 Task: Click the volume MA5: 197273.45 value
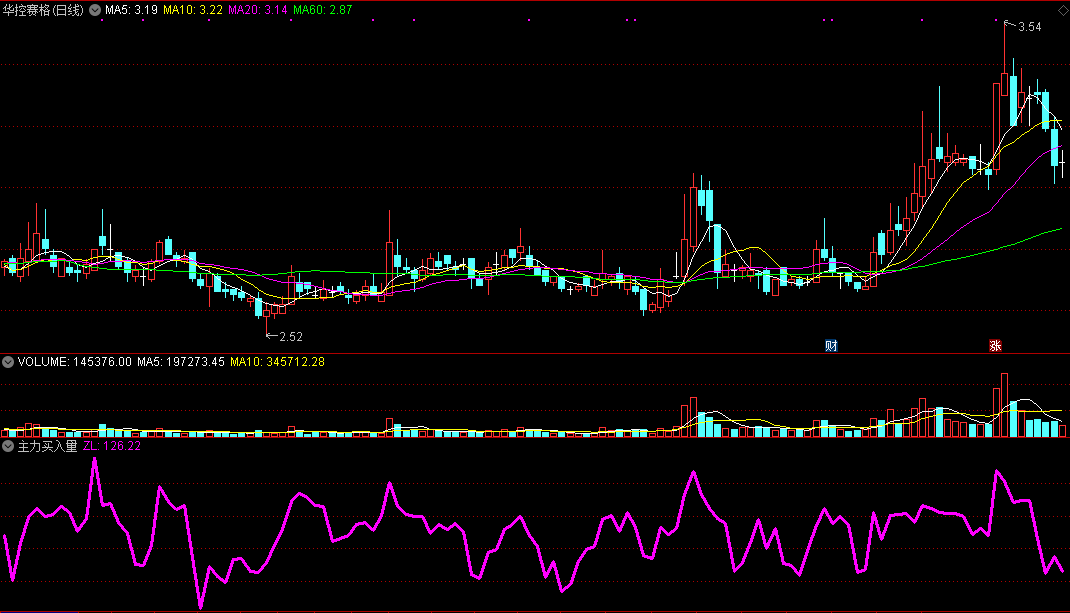point(181,362)
